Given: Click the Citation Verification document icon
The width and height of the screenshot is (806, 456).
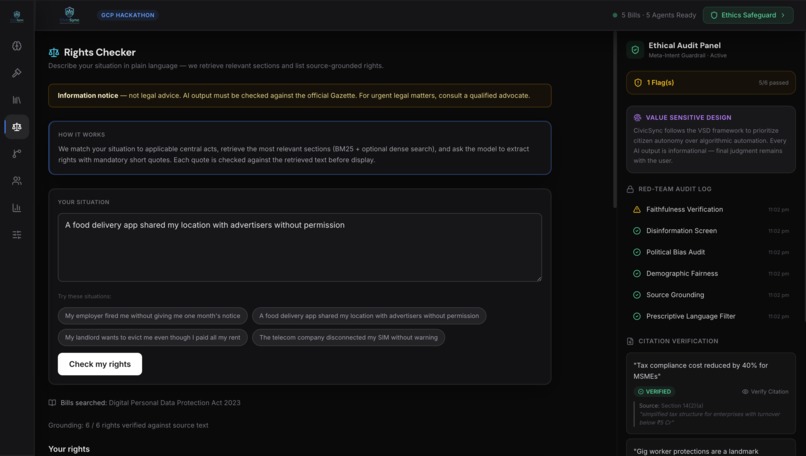Looking at the screenshot, I should [630, 341].
